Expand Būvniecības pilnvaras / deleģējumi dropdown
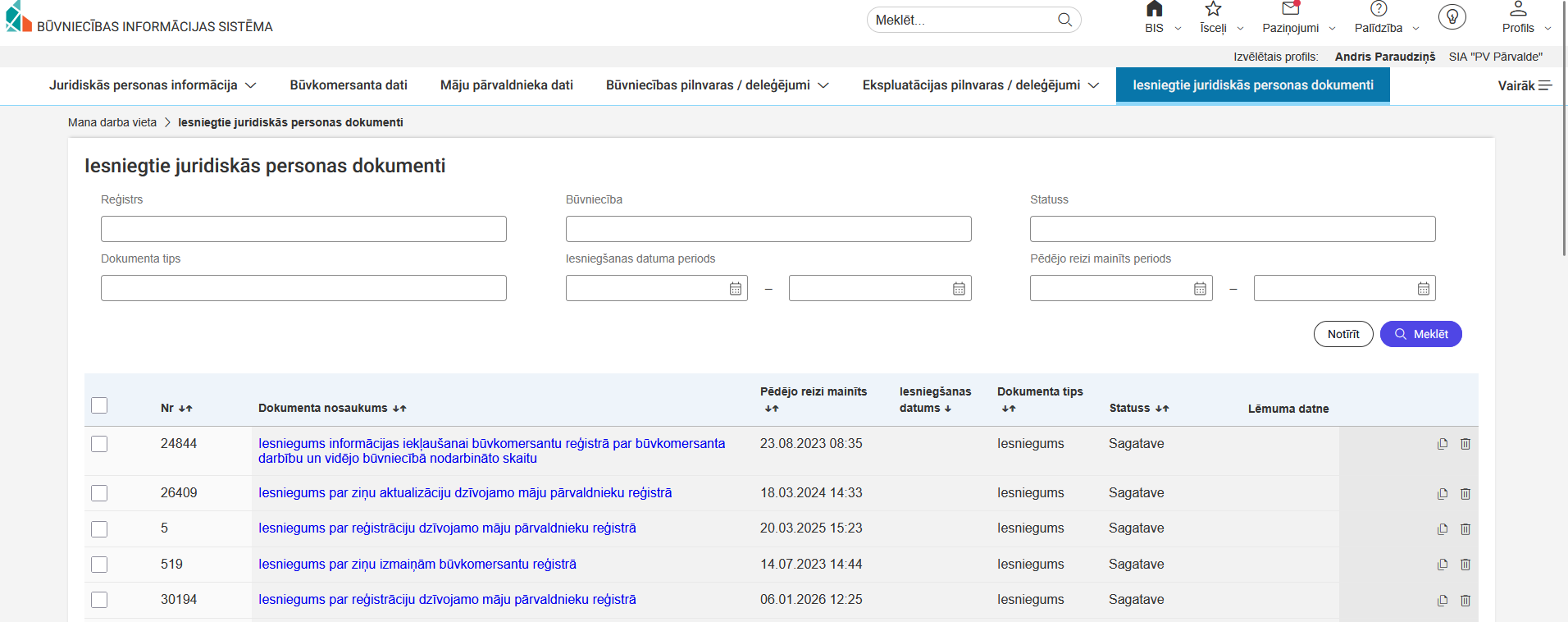Image resolution: width=1568 pixels, height=622 pixels. pos(717,85)
